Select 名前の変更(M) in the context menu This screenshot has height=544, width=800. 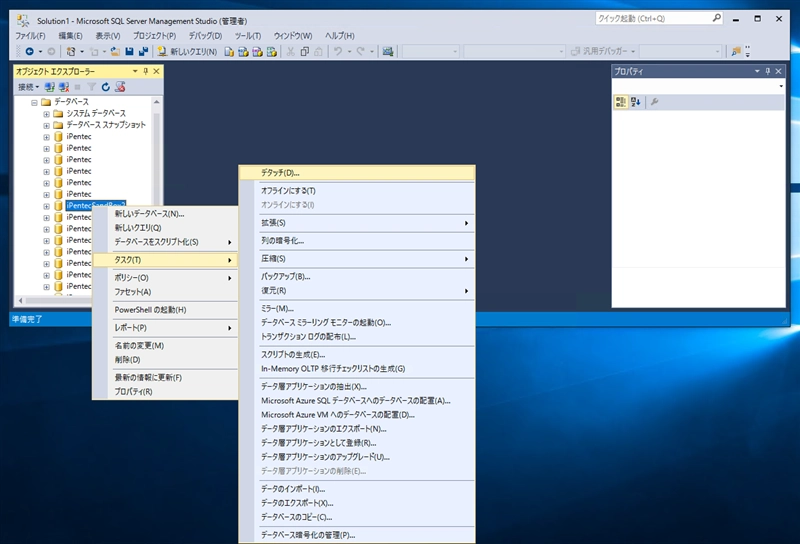(165, 345)
